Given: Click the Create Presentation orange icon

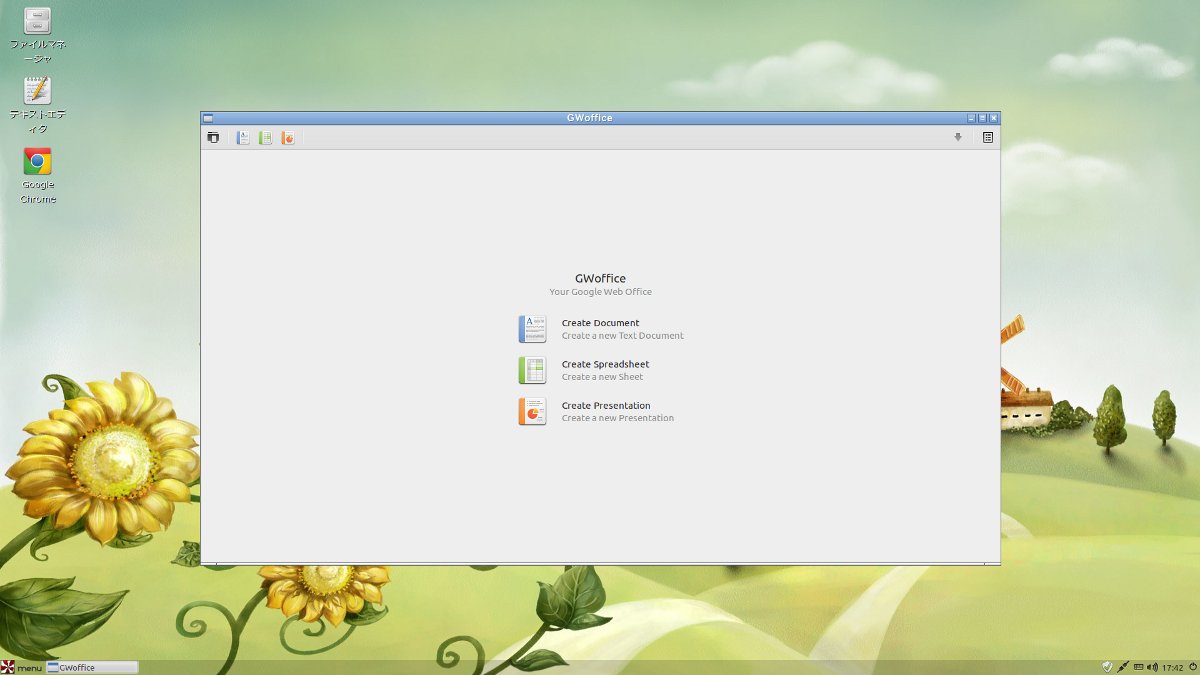Looking at the screenshot, I should [532, 411].
